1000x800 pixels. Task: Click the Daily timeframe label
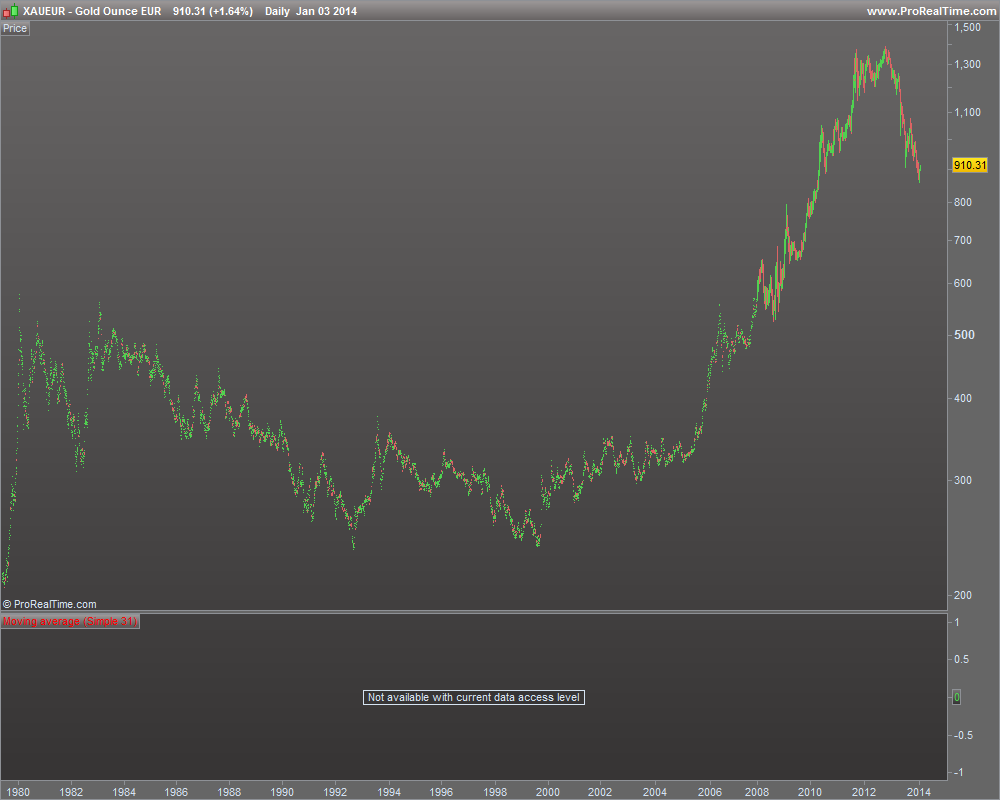(x=277, y=11)
